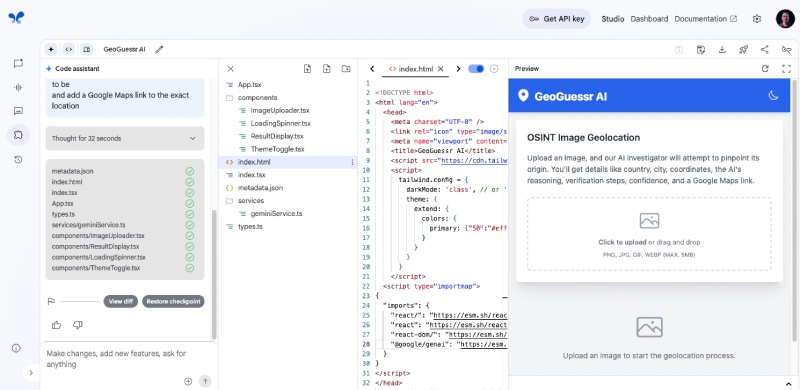Click the info icon in left sidebar
This screenshot has width=800, height=390.
point(16,348)
